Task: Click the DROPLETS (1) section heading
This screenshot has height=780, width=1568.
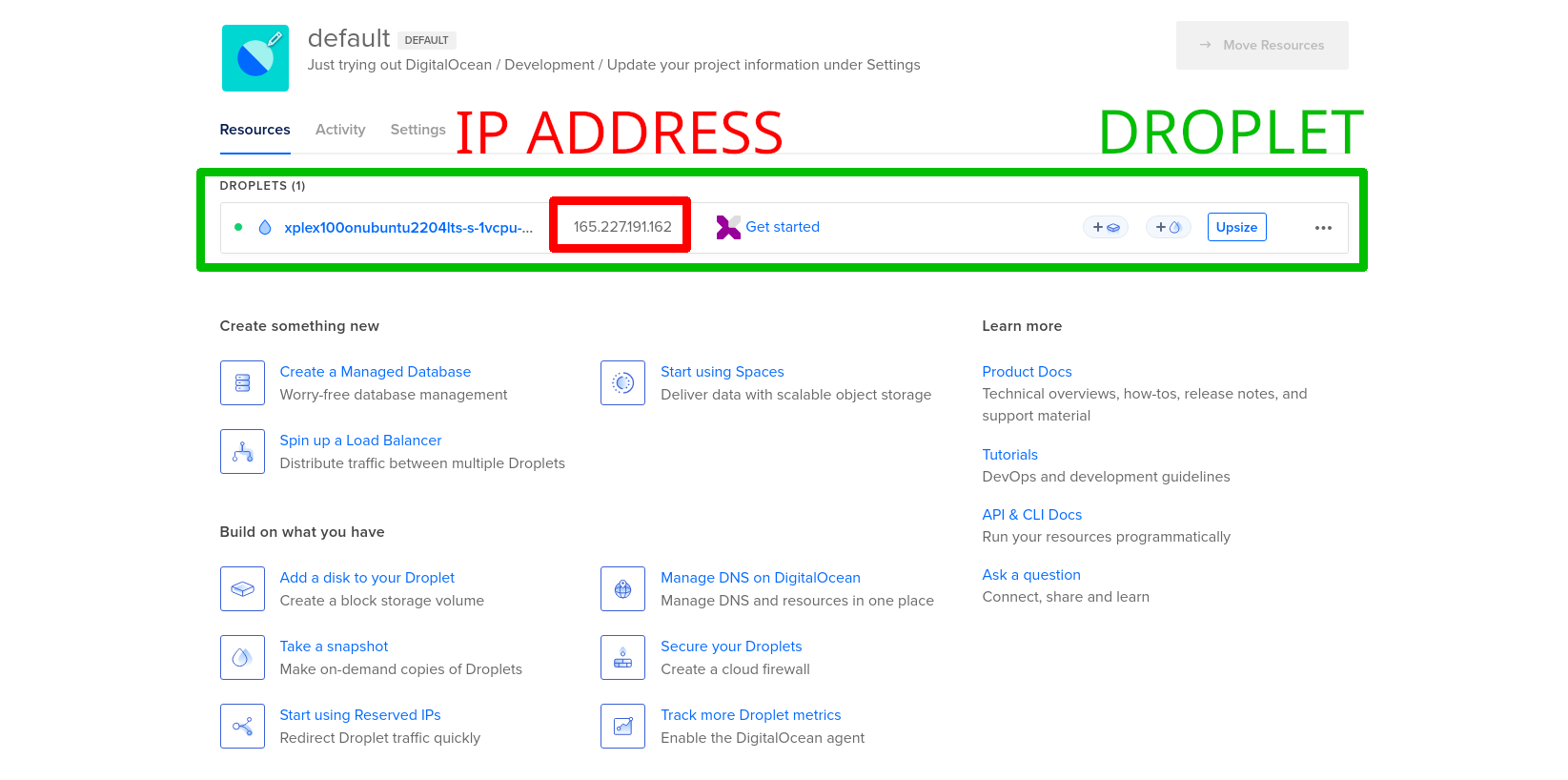Action: (x=262, y=186)
